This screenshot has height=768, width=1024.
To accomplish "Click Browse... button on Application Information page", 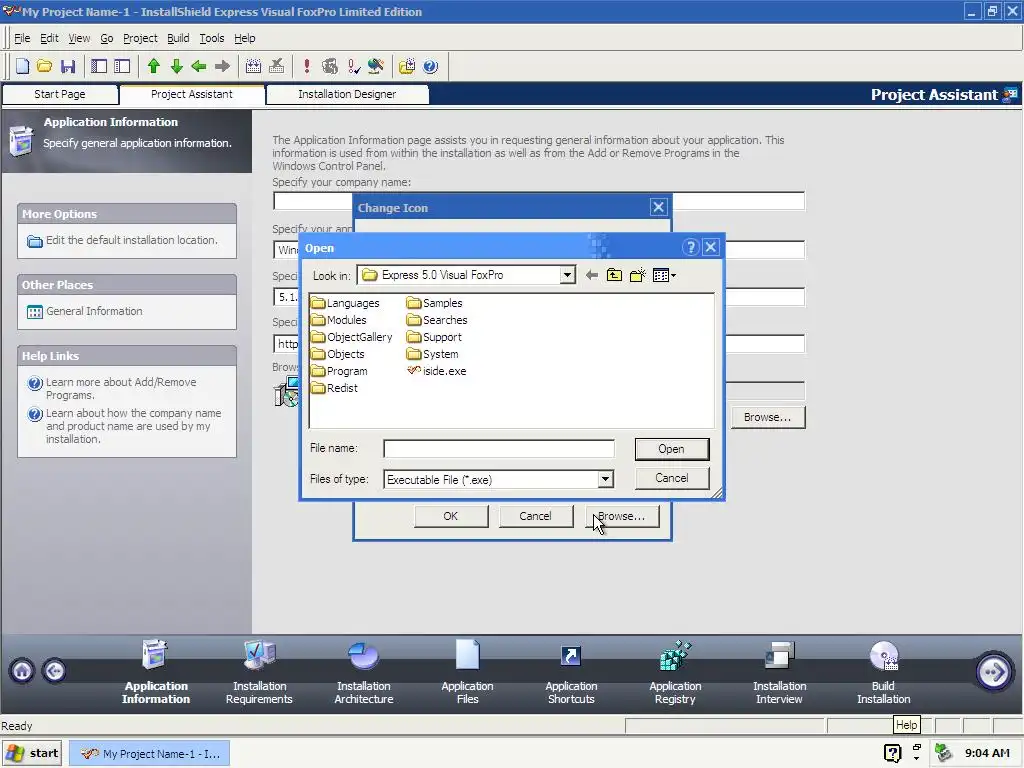I will pos(767,417).
